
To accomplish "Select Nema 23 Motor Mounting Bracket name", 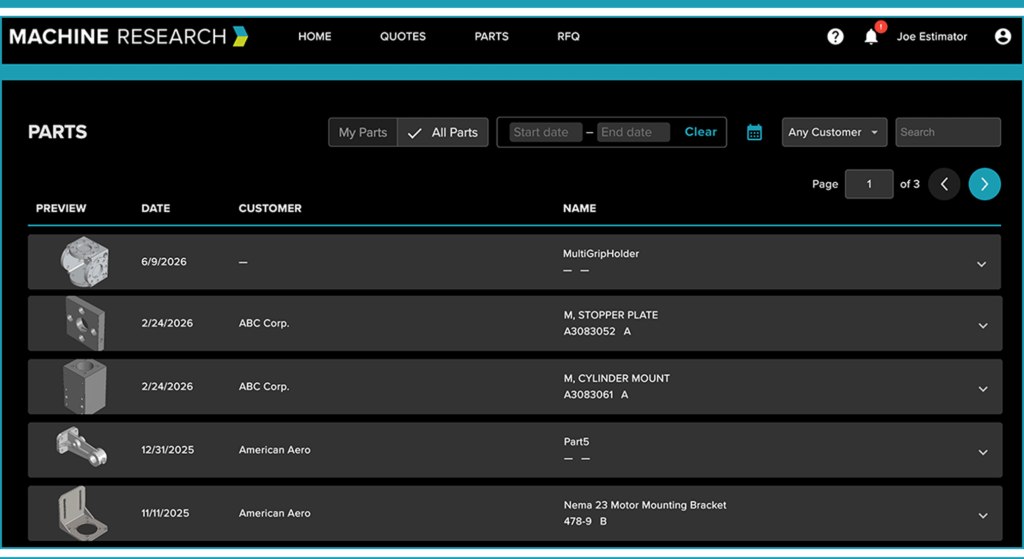I will [645, 505].
